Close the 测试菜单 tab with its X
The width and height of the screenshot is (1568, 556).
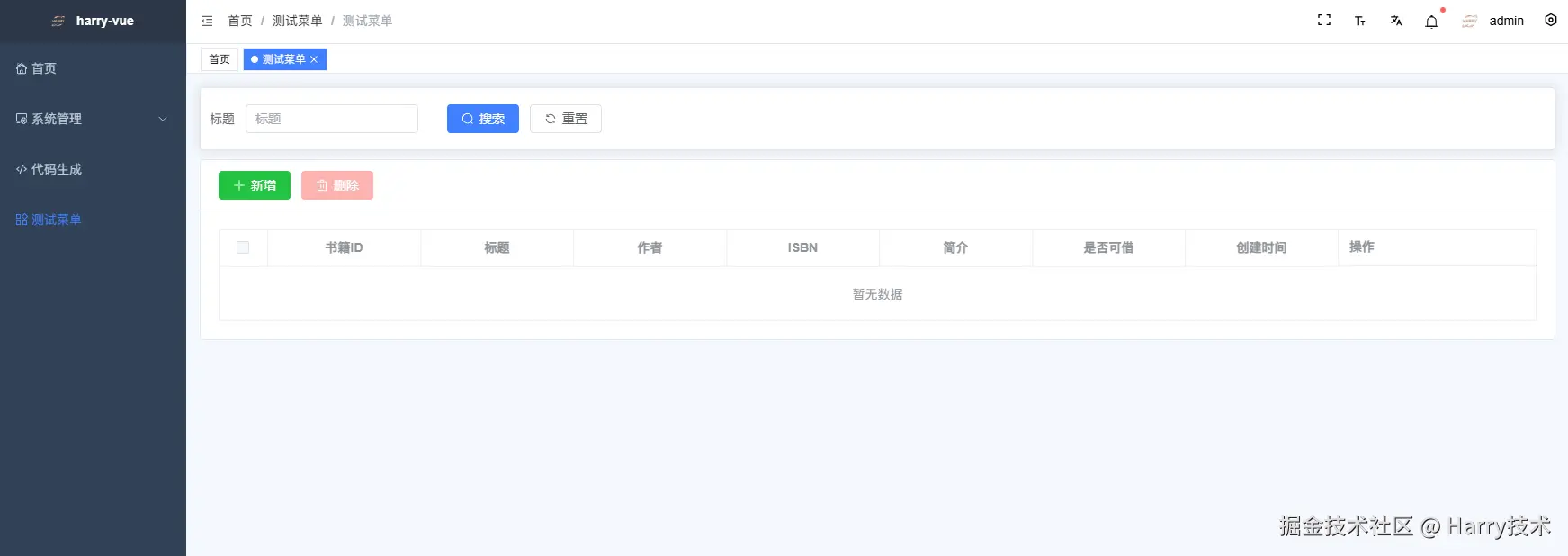click(314, 59)
